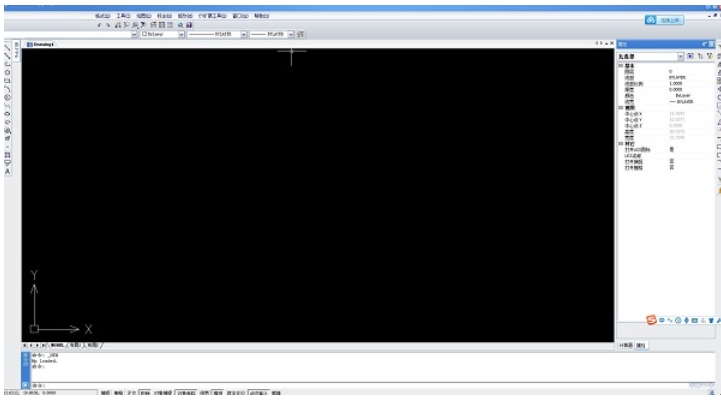Click the Undo arrow in top toolbar
This screenshot has width=721, height=400.
[99, 25]
